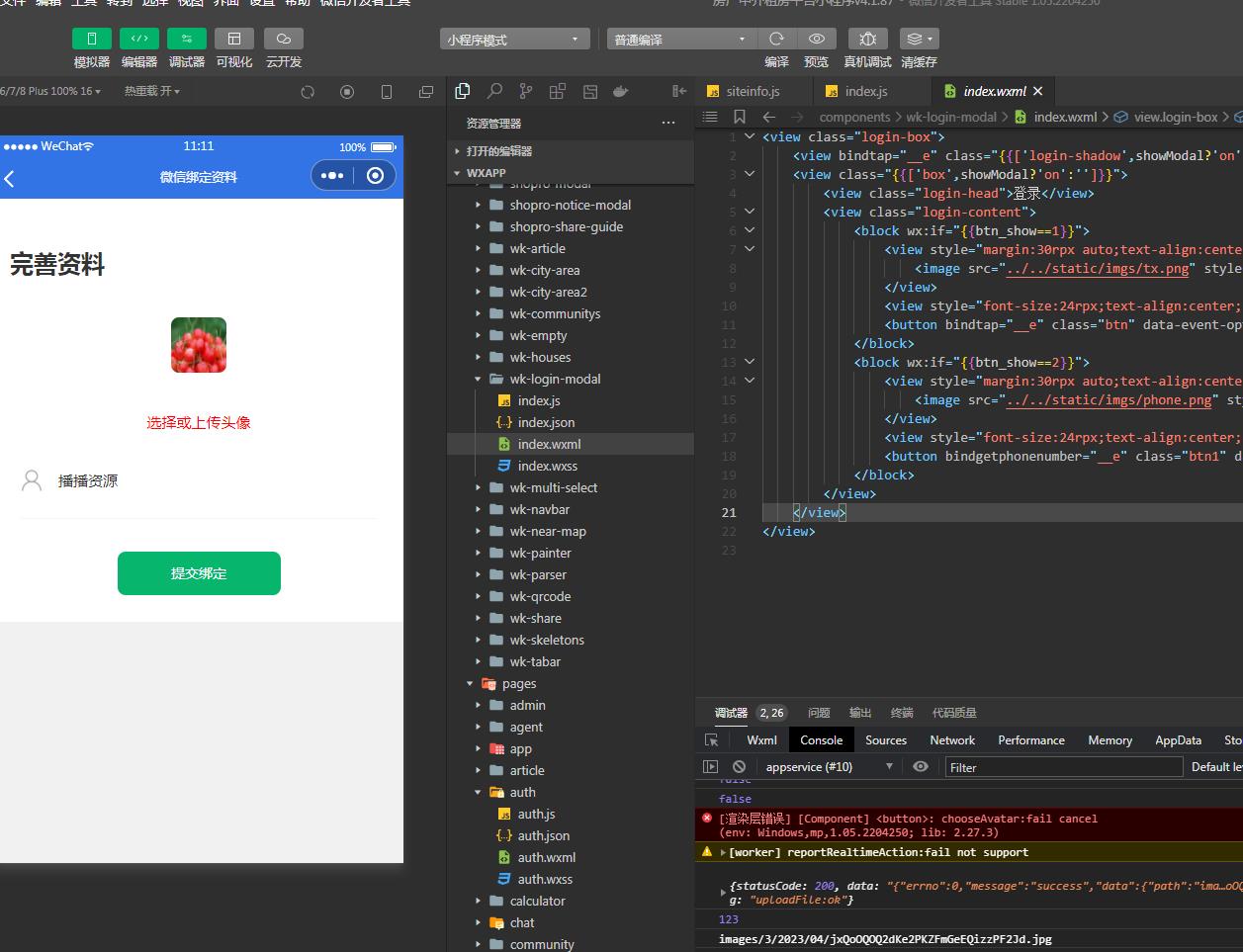Toggle the Debugger (调试器) panel button
This screenshot has width=1243, height=952.
(187, 39)
